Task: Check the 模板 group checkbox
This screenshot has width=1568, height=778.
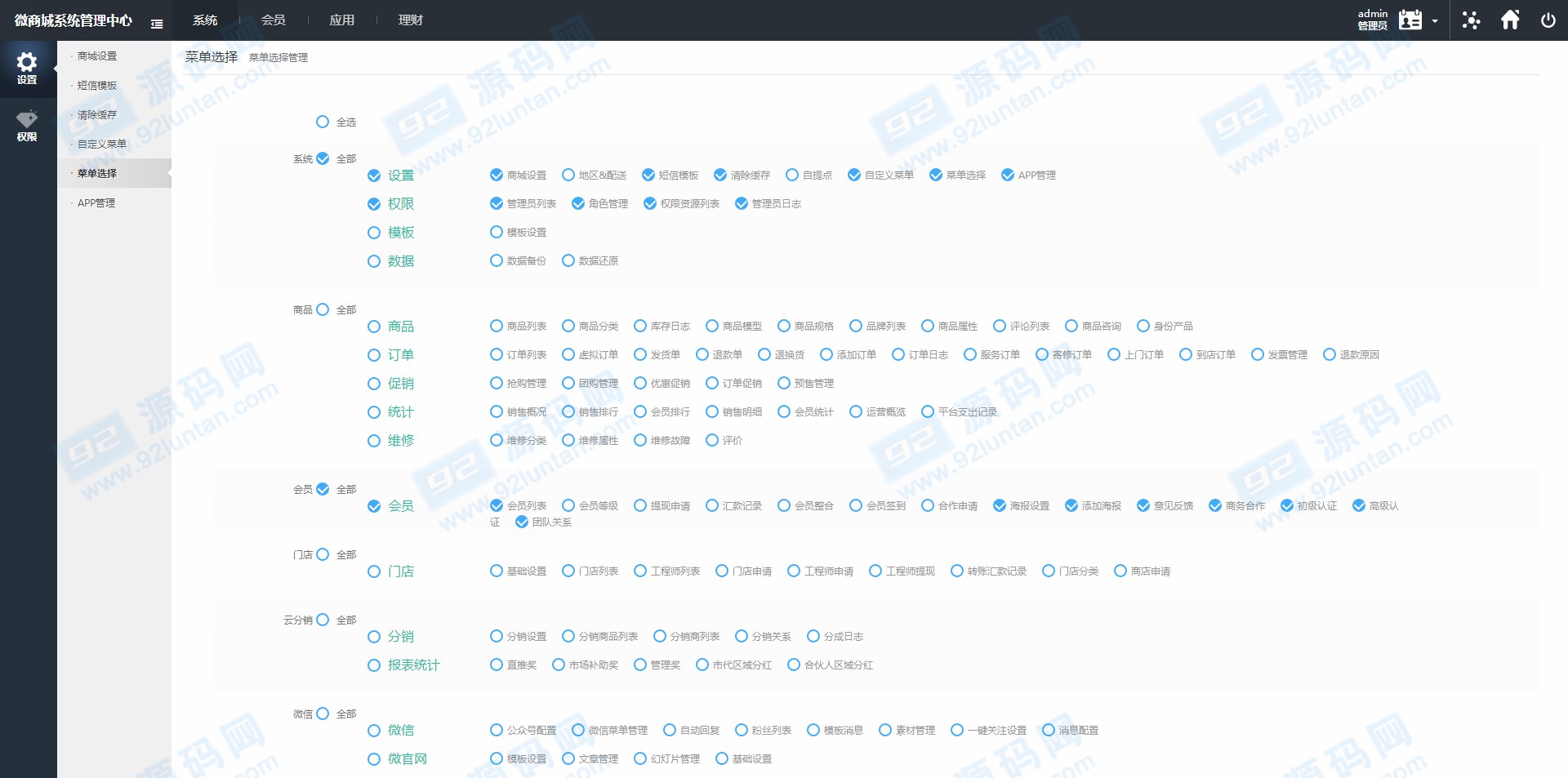Action: click(374, 233)
